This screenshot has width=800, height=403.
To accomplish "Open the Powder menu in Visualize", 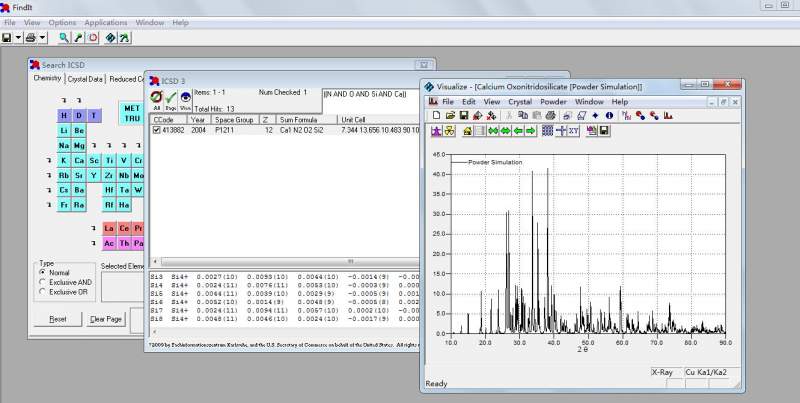I will coord(553,102).
